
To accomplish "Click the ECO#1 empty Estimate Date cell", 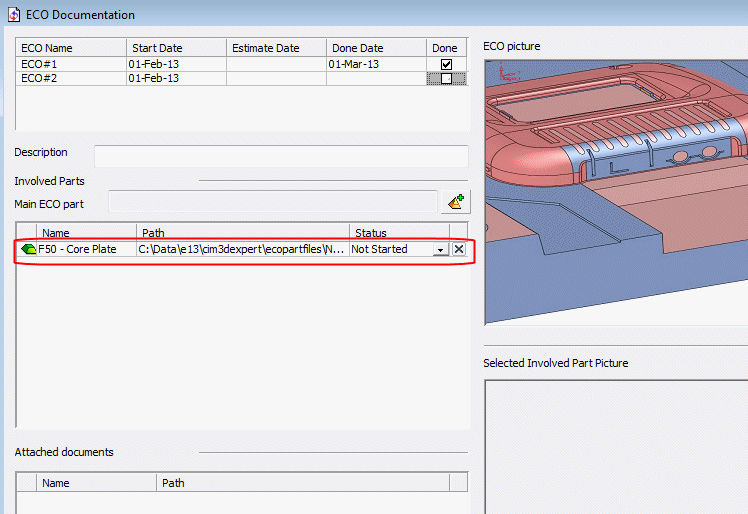I will tap(276, 64).
